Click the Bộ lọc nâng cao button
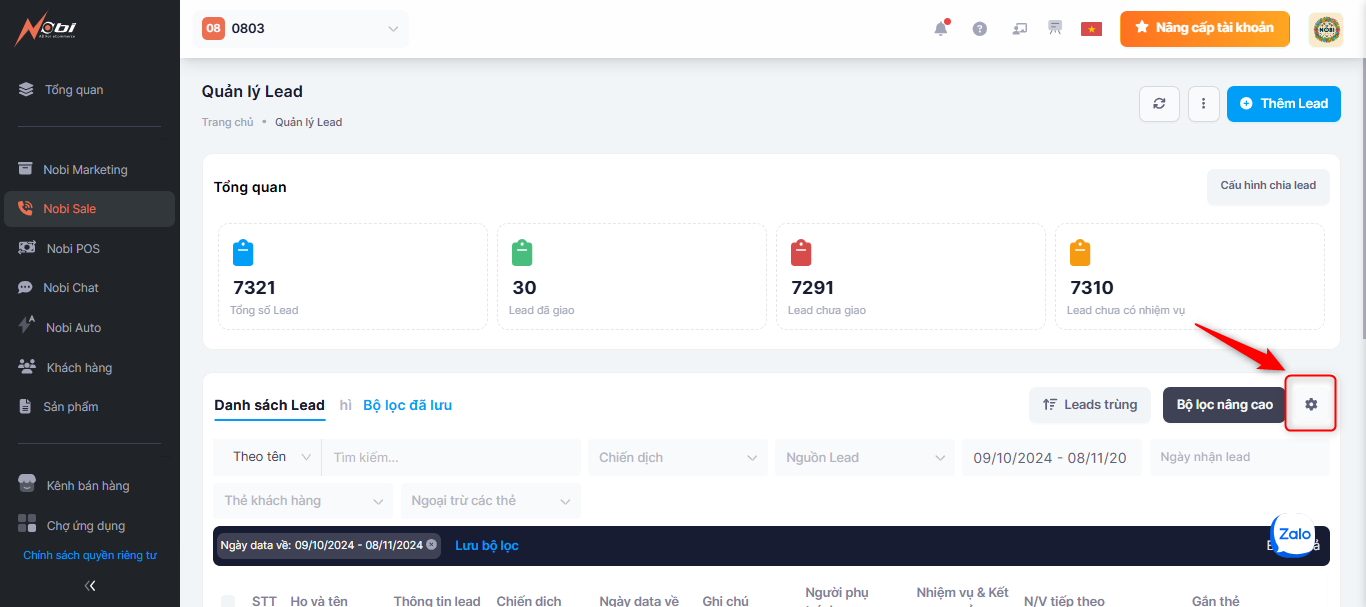1366x607 pixels. 1224,405
